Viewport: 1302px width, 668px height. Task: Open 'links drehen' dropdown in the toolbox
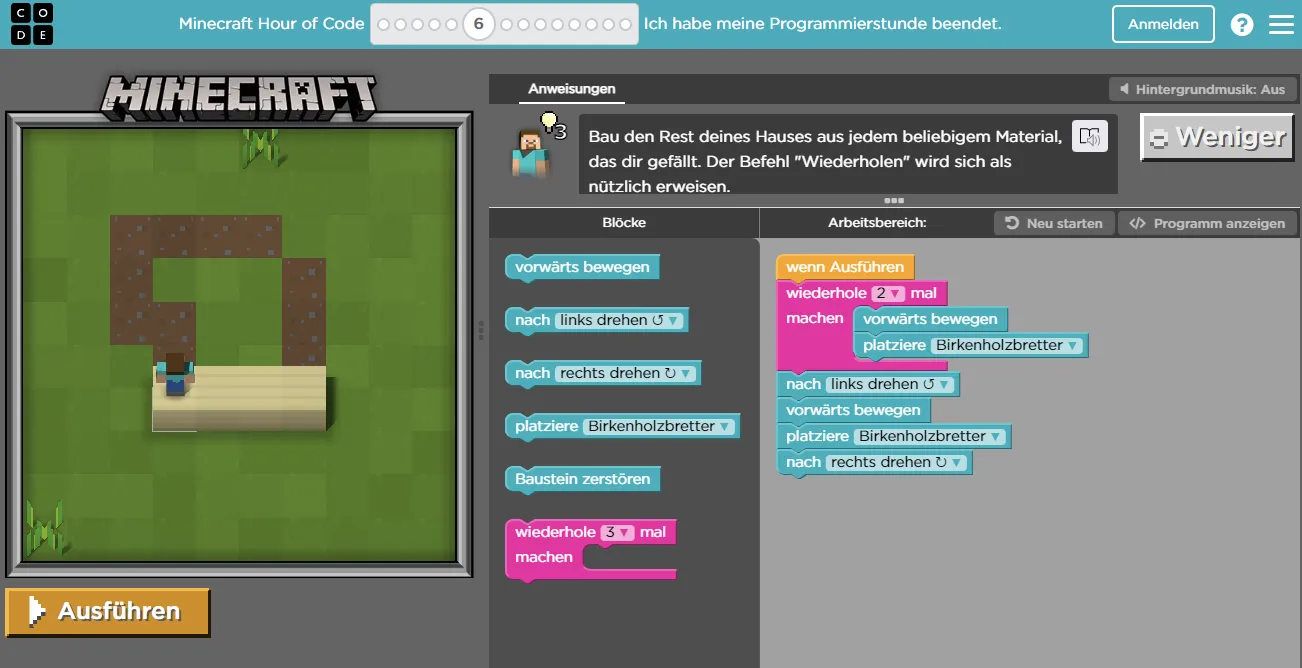(x=619, y=320)
